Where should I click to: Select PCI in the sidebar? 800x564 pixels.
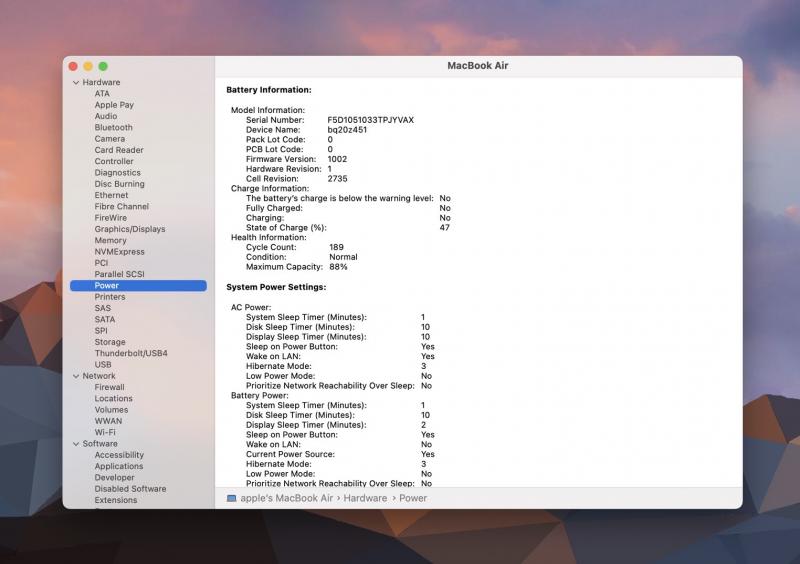(x=101, y=263)
